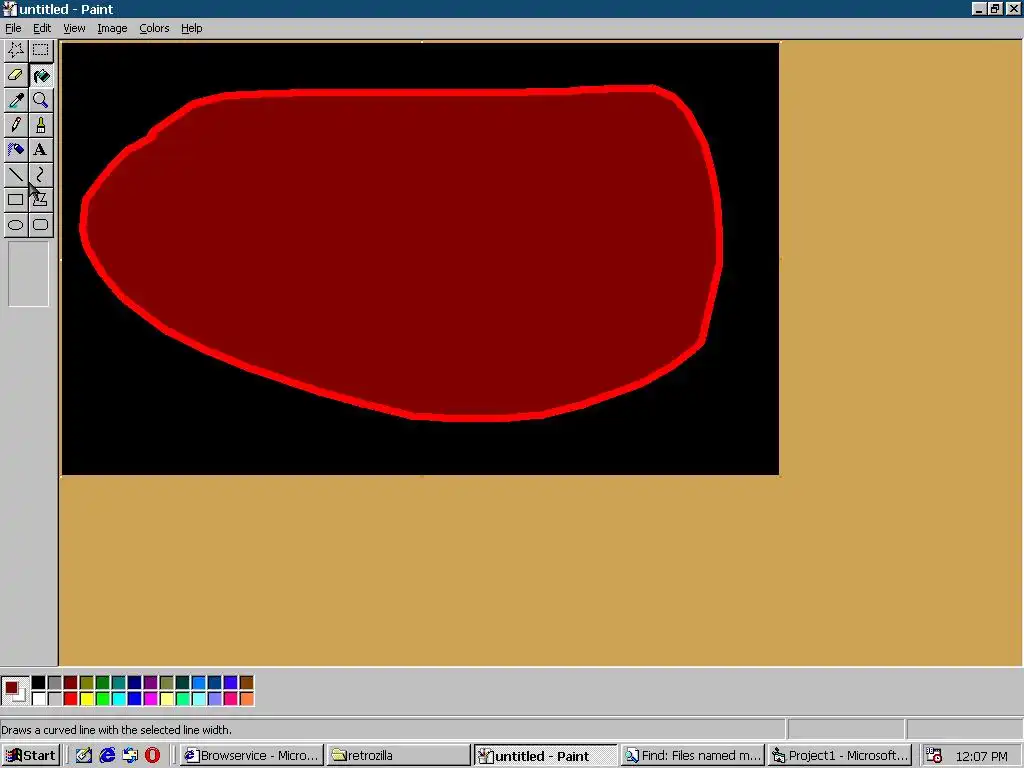1024x768 pixels.
Task: Click the 12:07 PM clock
Action: [981, 756]
